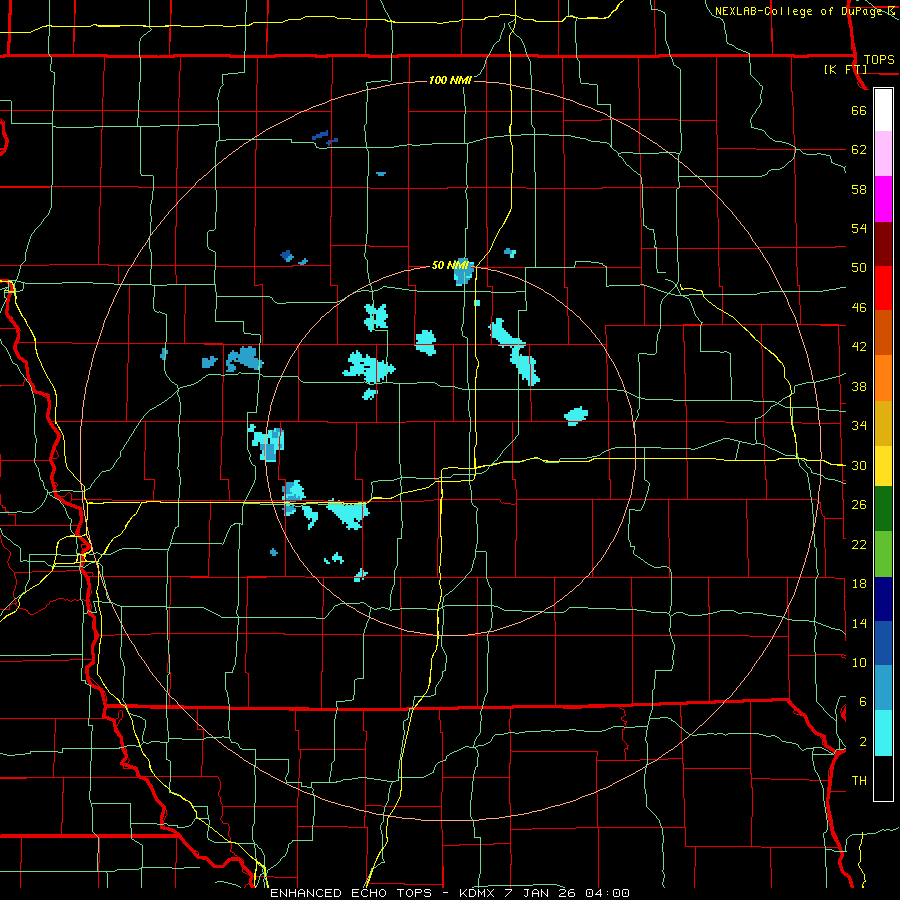
Task: Click the 50 NMI range ring label
Action: tap(449, 265)
